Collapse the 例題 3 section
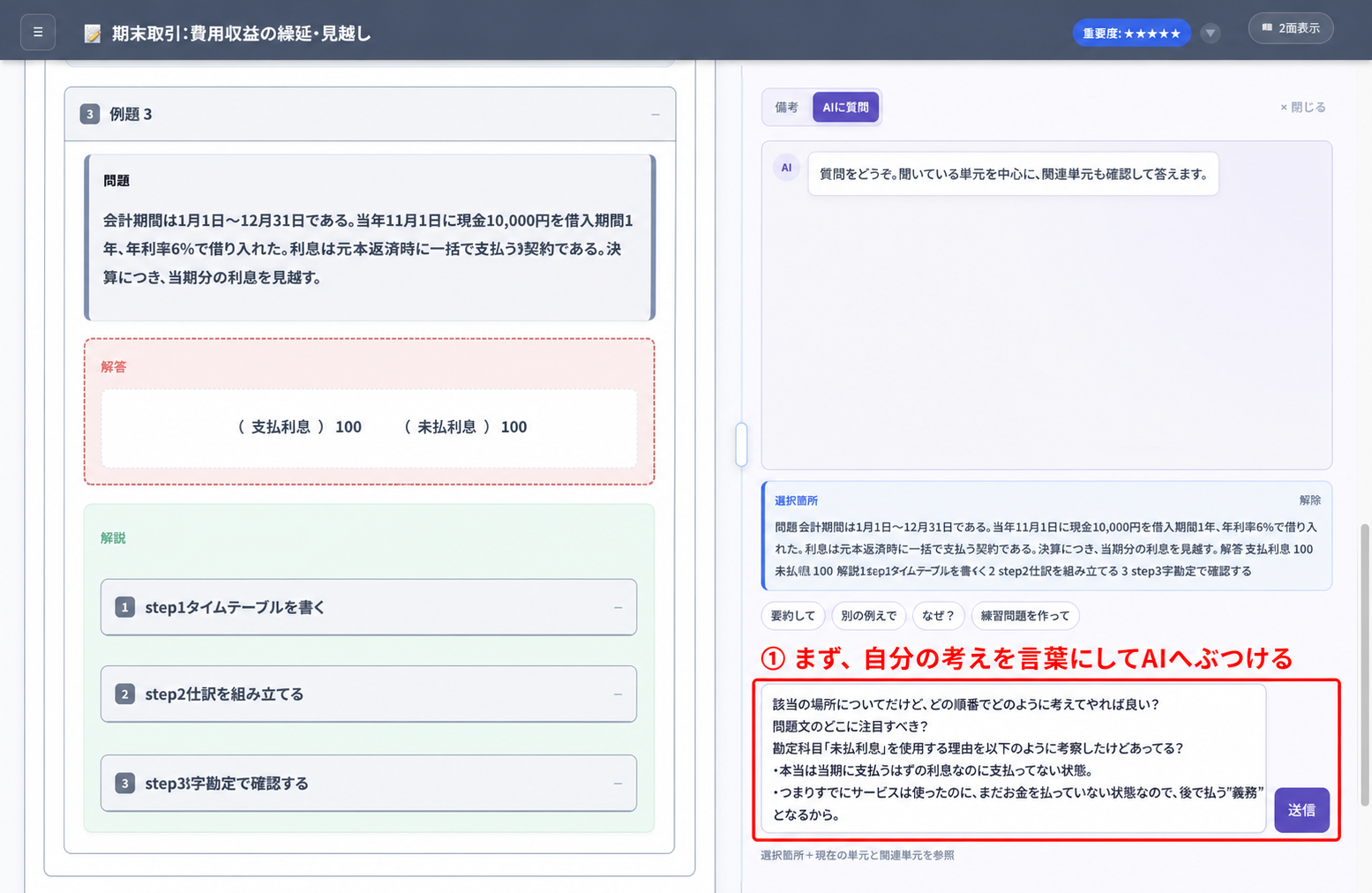 [656, 115]
